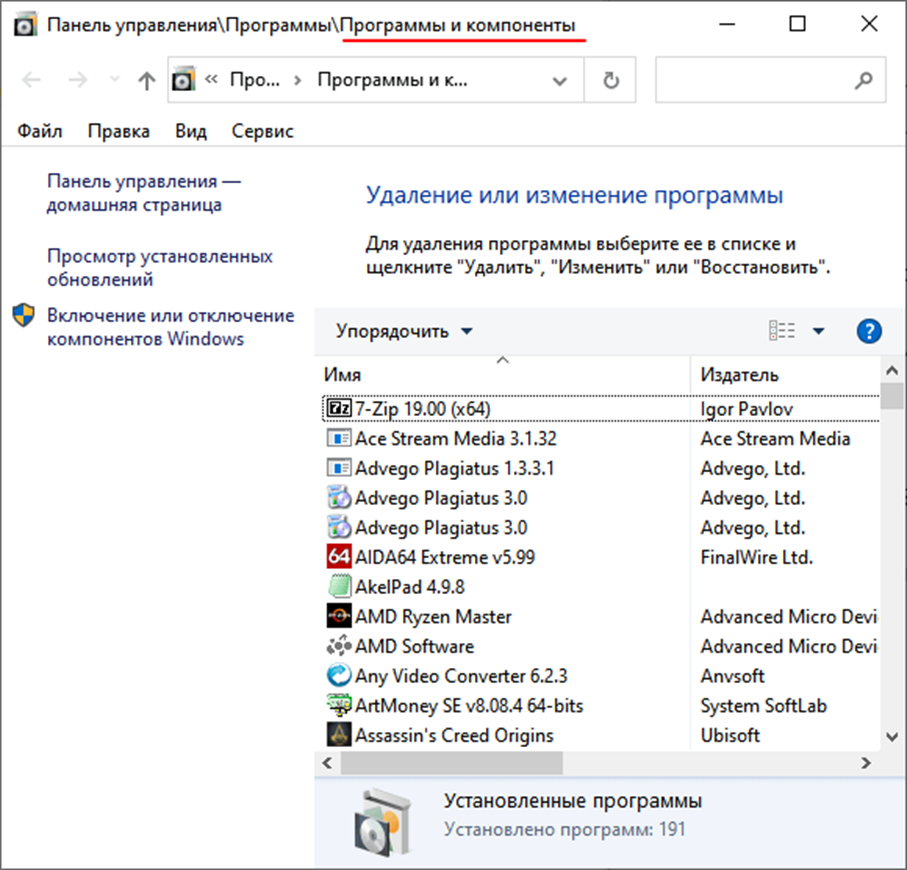Image resolution: width=907 pixels, height=870 pixels.
Task: Click the vertical scrollbar thumb
Action: (x=892, y=396)
